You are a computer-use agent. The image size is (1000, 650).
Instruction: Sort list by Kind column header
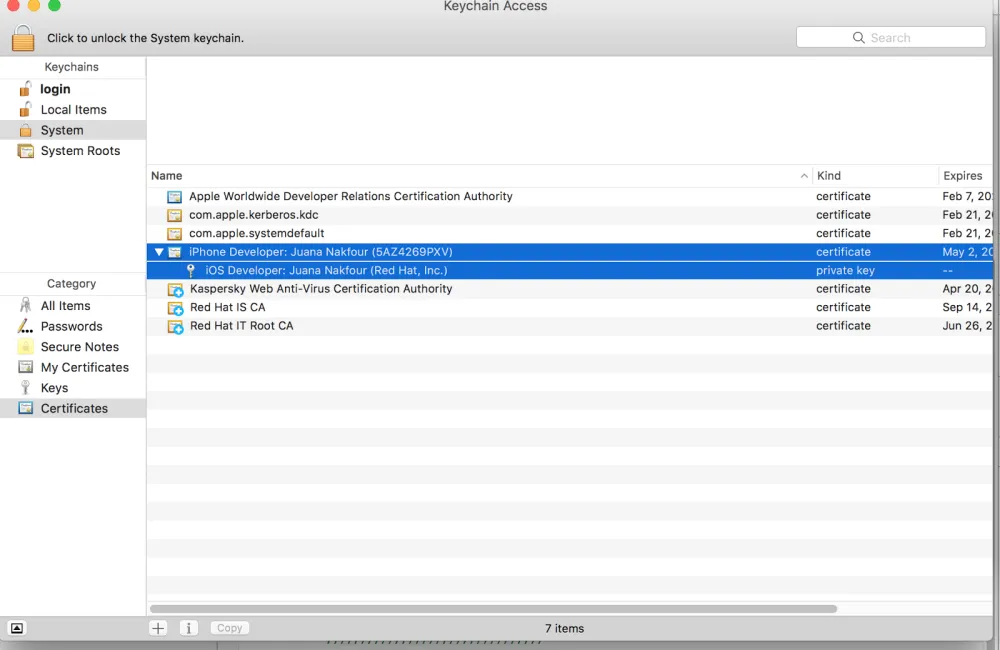pyautogui.click(x=875, y=176)
